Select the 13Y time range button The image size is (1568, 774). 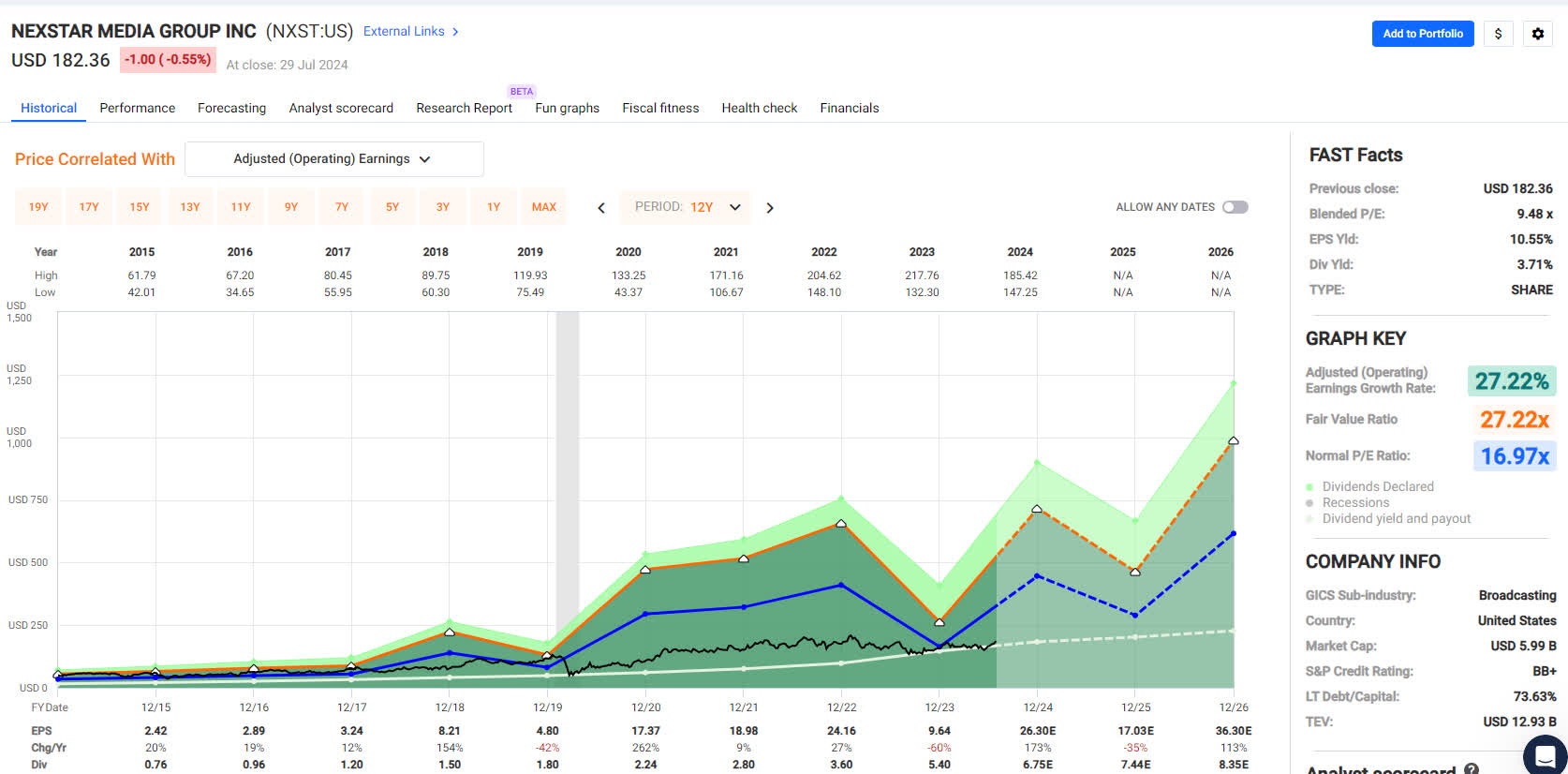pos(190,207)
